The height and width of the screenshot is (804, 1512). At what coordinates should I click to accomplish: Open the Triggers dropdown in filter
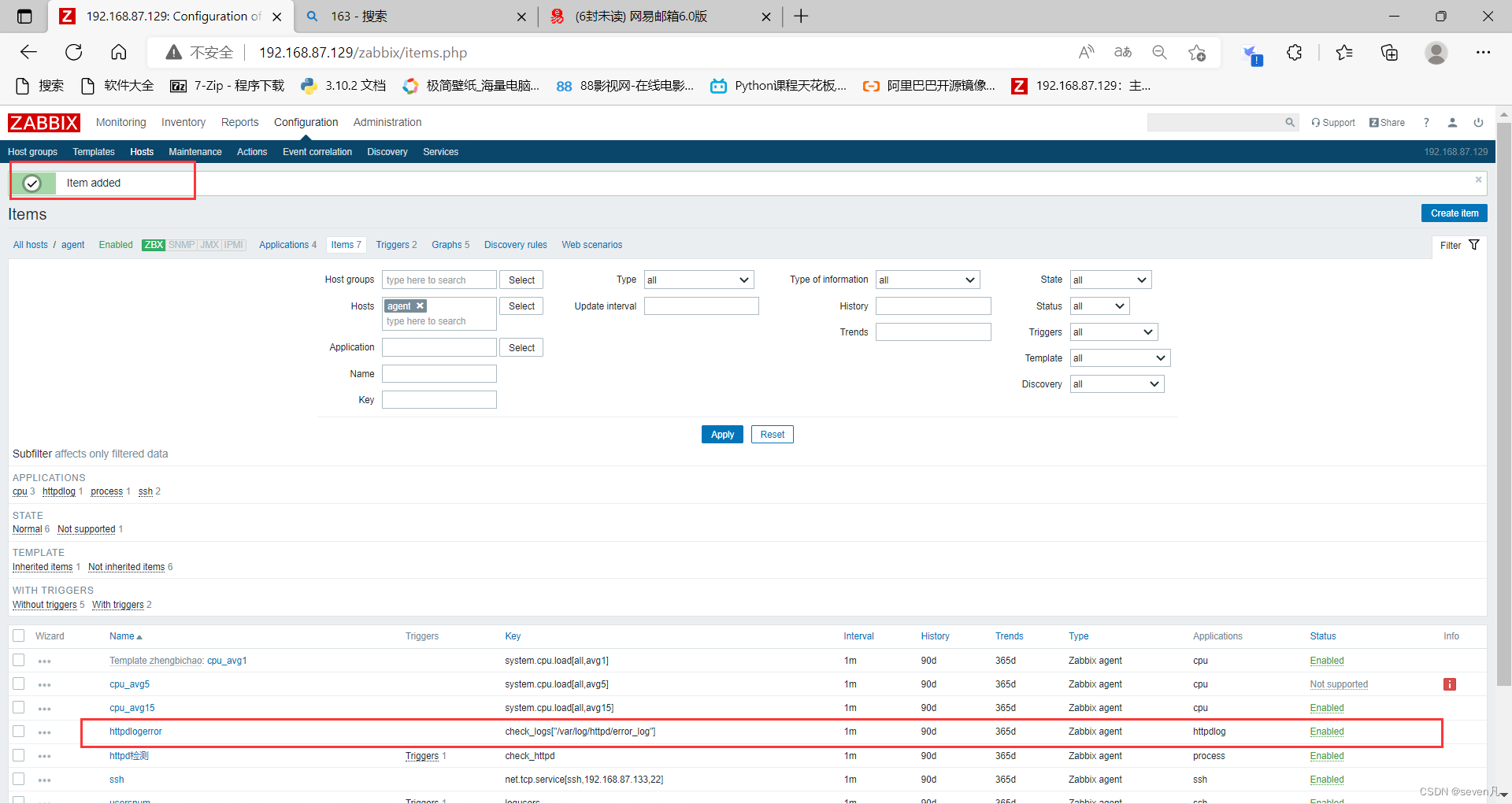pyautogui.click(x=1114, y=332)
